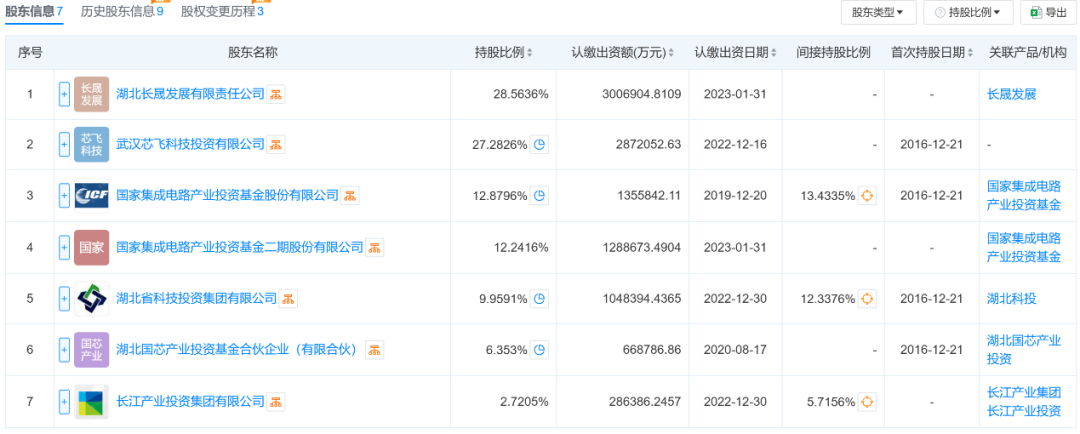View holding history icon beside 6.353%
This screenshot has height=434, width=1080.
tap(539, 350)
